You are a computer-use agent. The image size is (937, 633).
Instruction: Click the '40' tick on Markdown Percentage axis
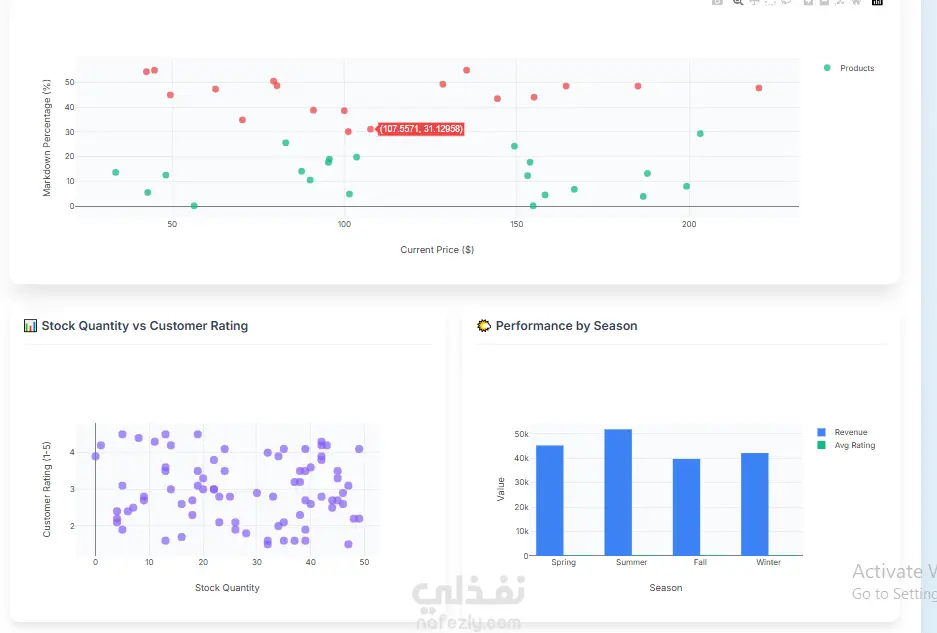tap(70, 108)
